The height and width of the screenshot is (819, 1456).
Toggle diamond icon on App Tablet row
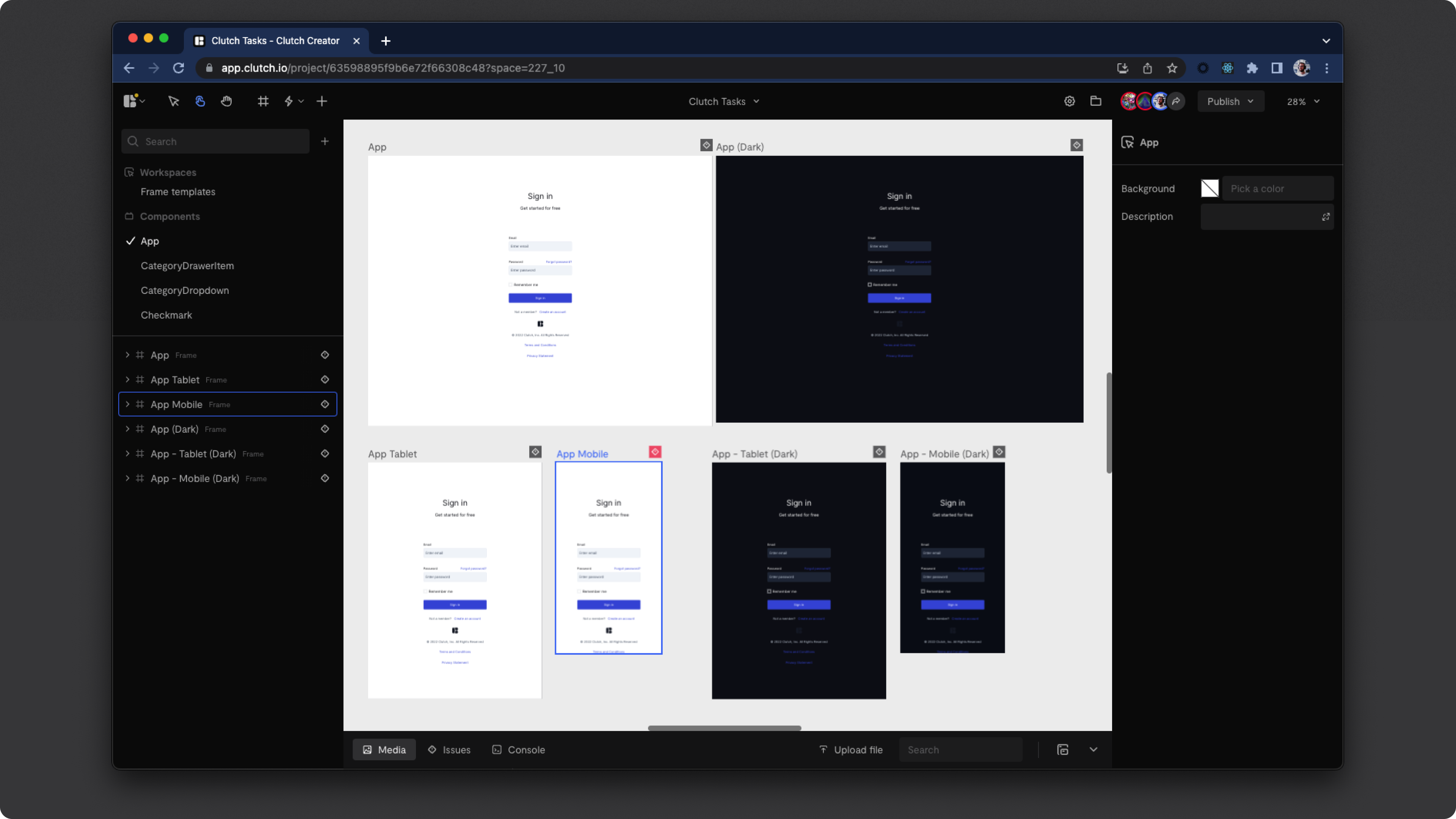tap(325, 379)
